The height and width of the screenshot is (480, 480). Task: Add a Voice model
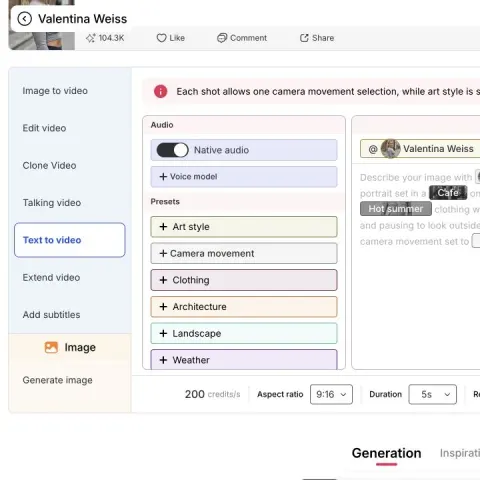pyautogui.click(x=244, y=177)
